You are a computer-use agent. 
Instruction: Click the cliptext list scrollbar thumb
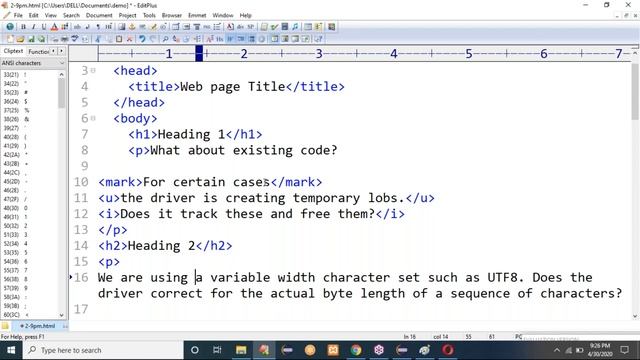pos(62,93)
